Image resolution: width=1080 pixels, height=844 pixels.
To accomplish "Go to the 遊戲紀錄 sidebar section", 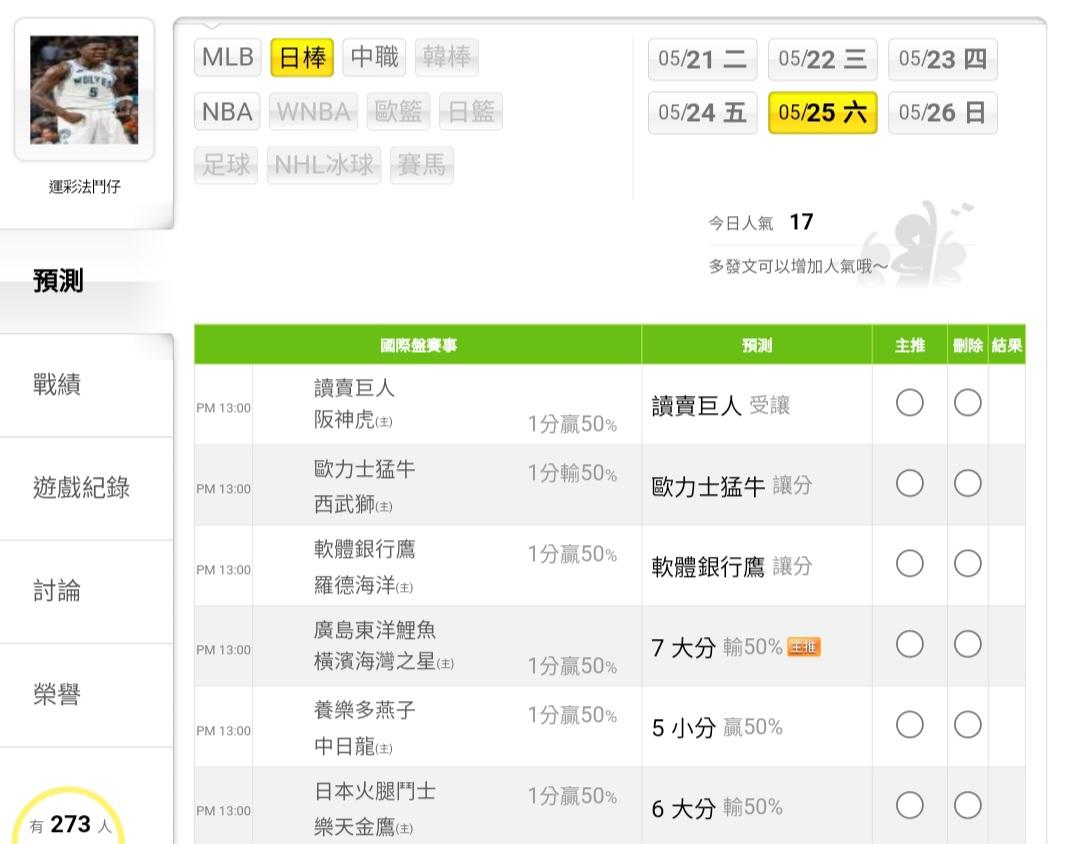I will point(86,488).
